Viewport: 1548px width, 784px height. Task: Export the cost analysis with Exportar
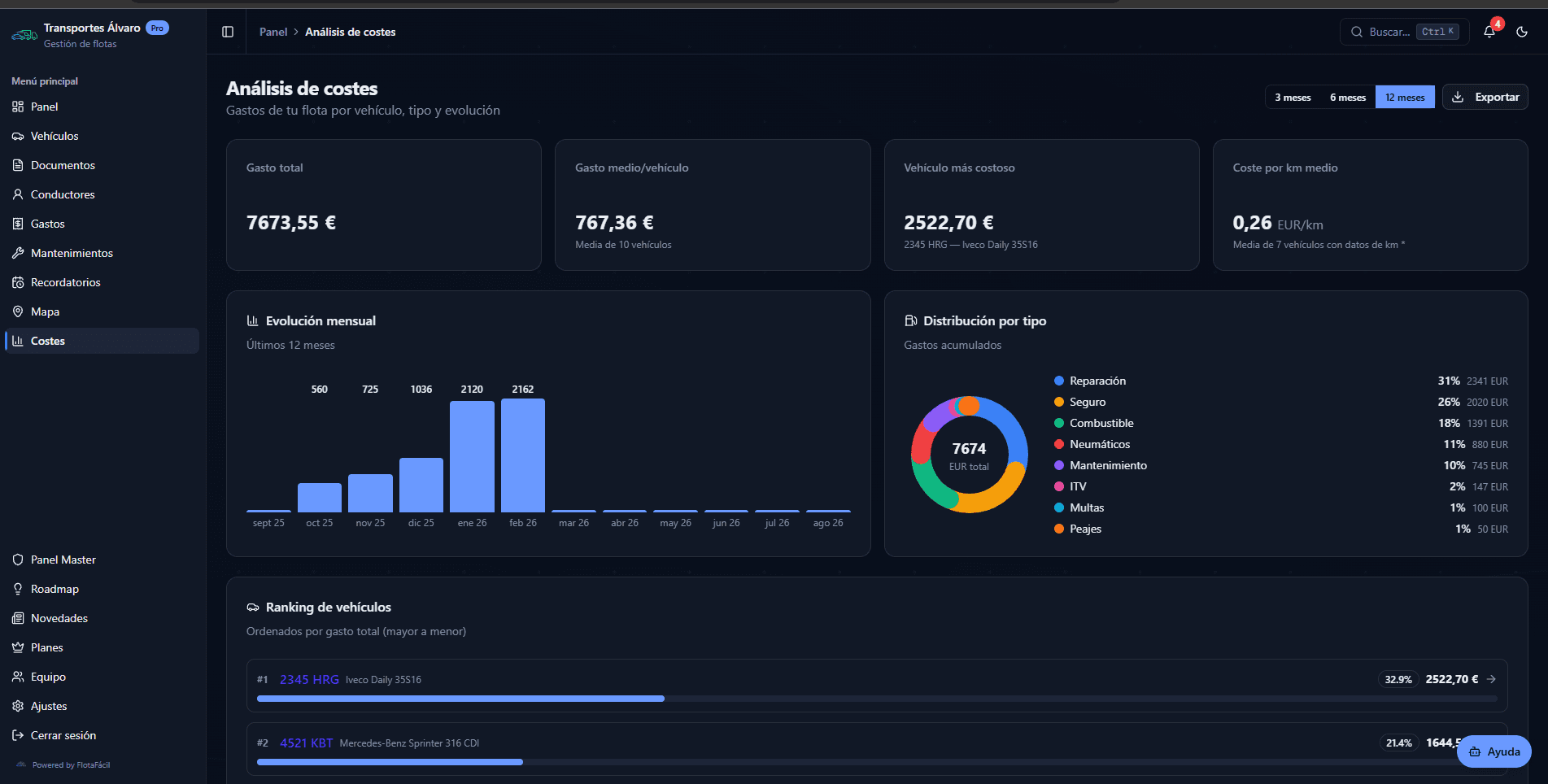pos(1485,97)
